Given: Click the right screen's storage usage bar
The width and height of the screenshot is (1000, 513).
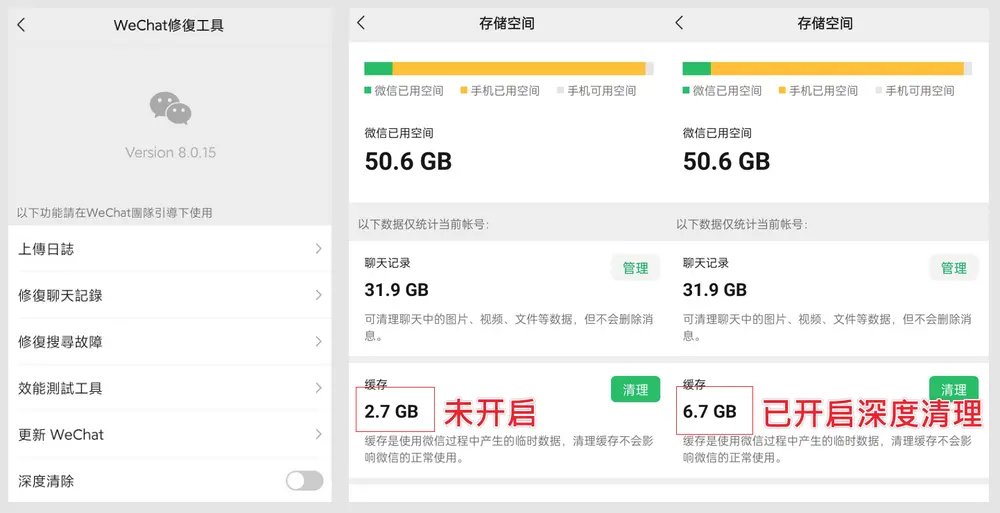Looking at the screenshot, I should pos(826,68).
